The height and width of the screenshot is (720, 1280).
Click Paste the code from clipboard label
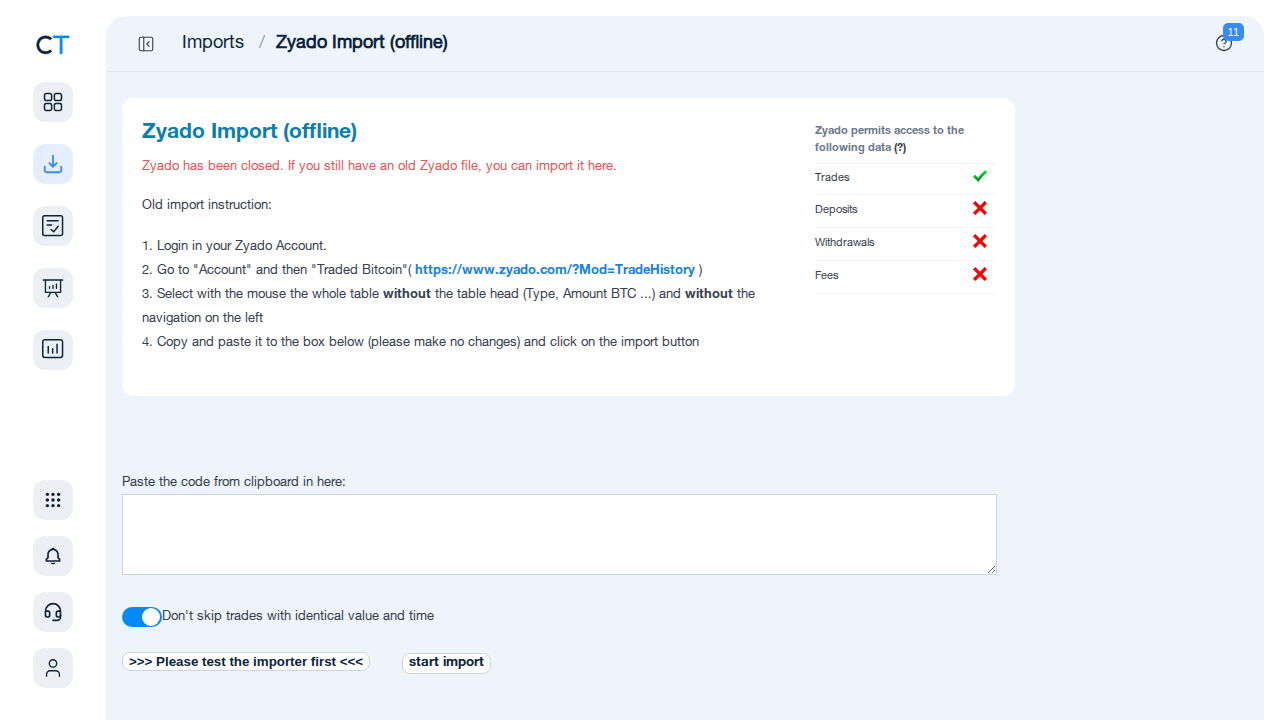tap(234, 481)
